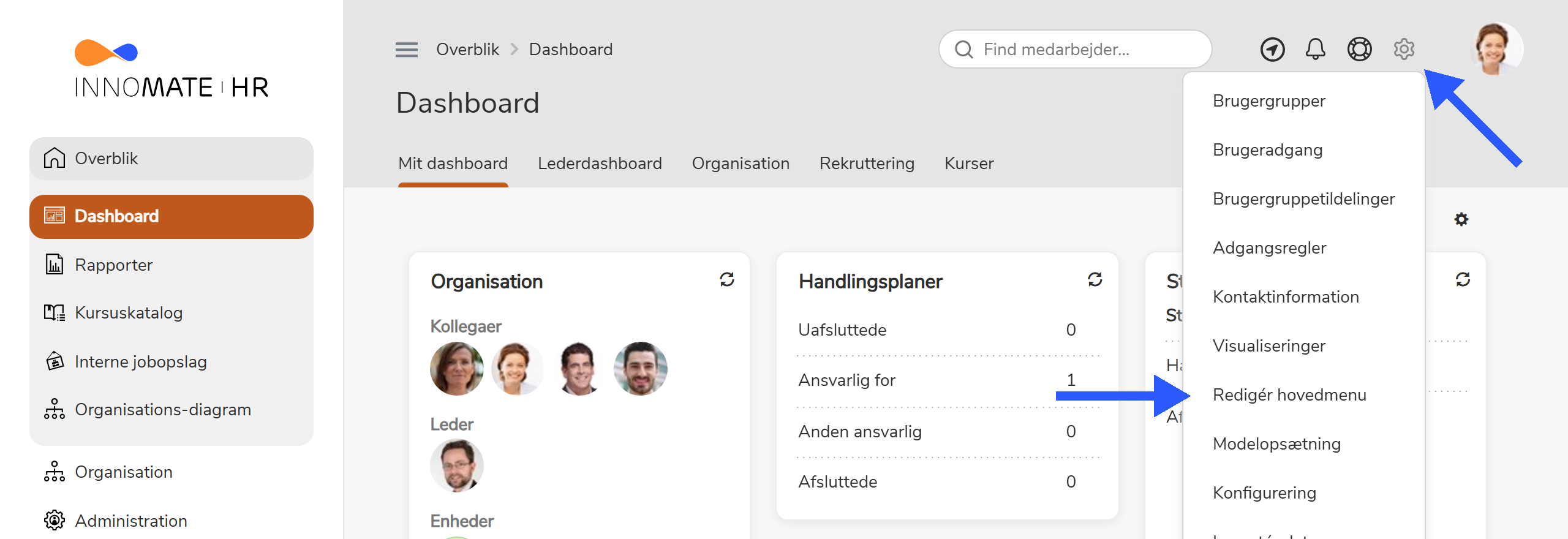Image resolution: width=1568 pixels, height=539 pixels.
Task: Refresh the third dashboard card
Action: (x=1463, y=280)
